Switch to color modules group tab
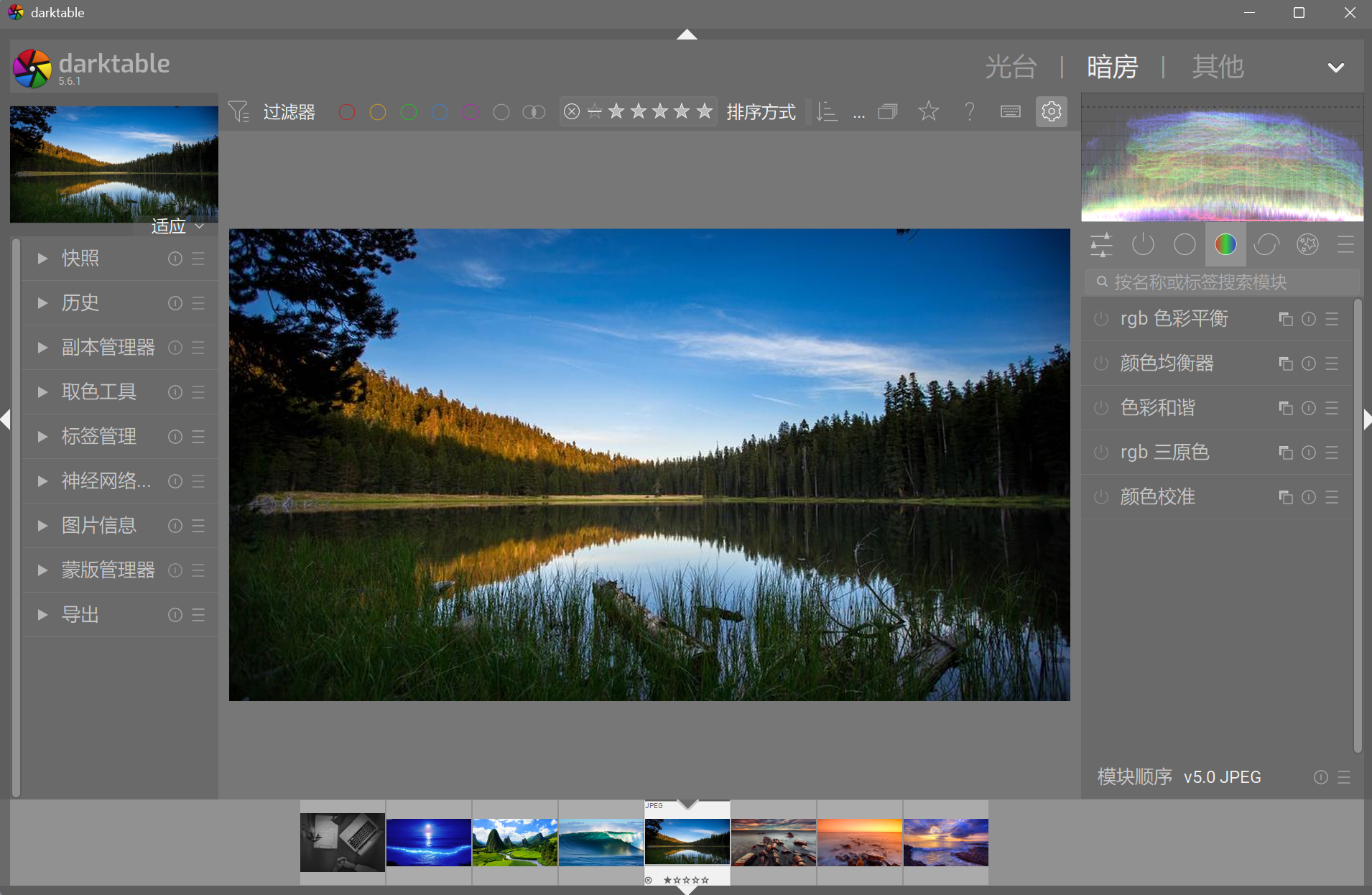Viewport: 1372px width, 895px height. coord(1225,245)
